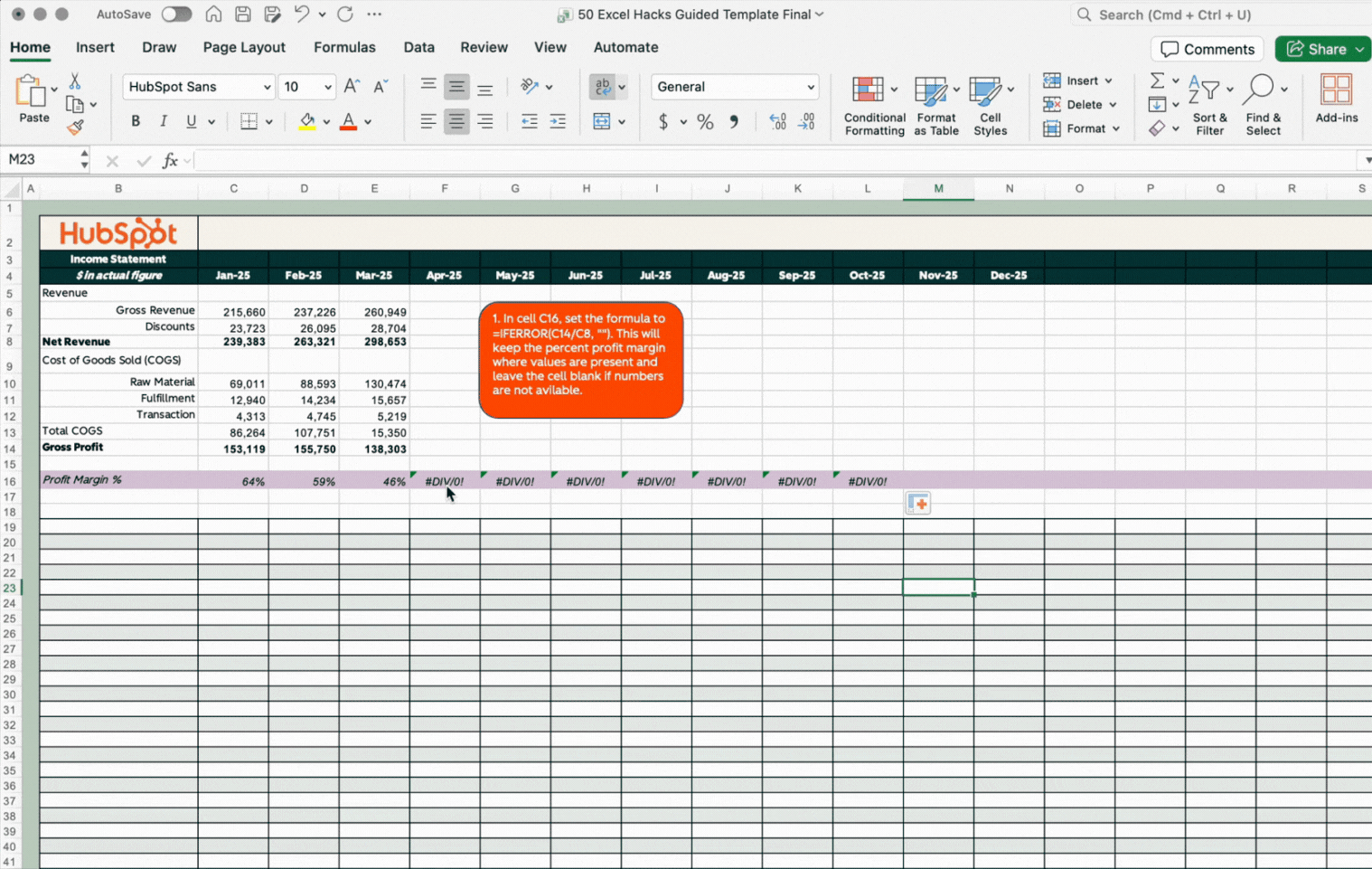Click the Paste Options icon below Nov-25
This screenshot has height=869, width=1372.
tap(918, 504)
